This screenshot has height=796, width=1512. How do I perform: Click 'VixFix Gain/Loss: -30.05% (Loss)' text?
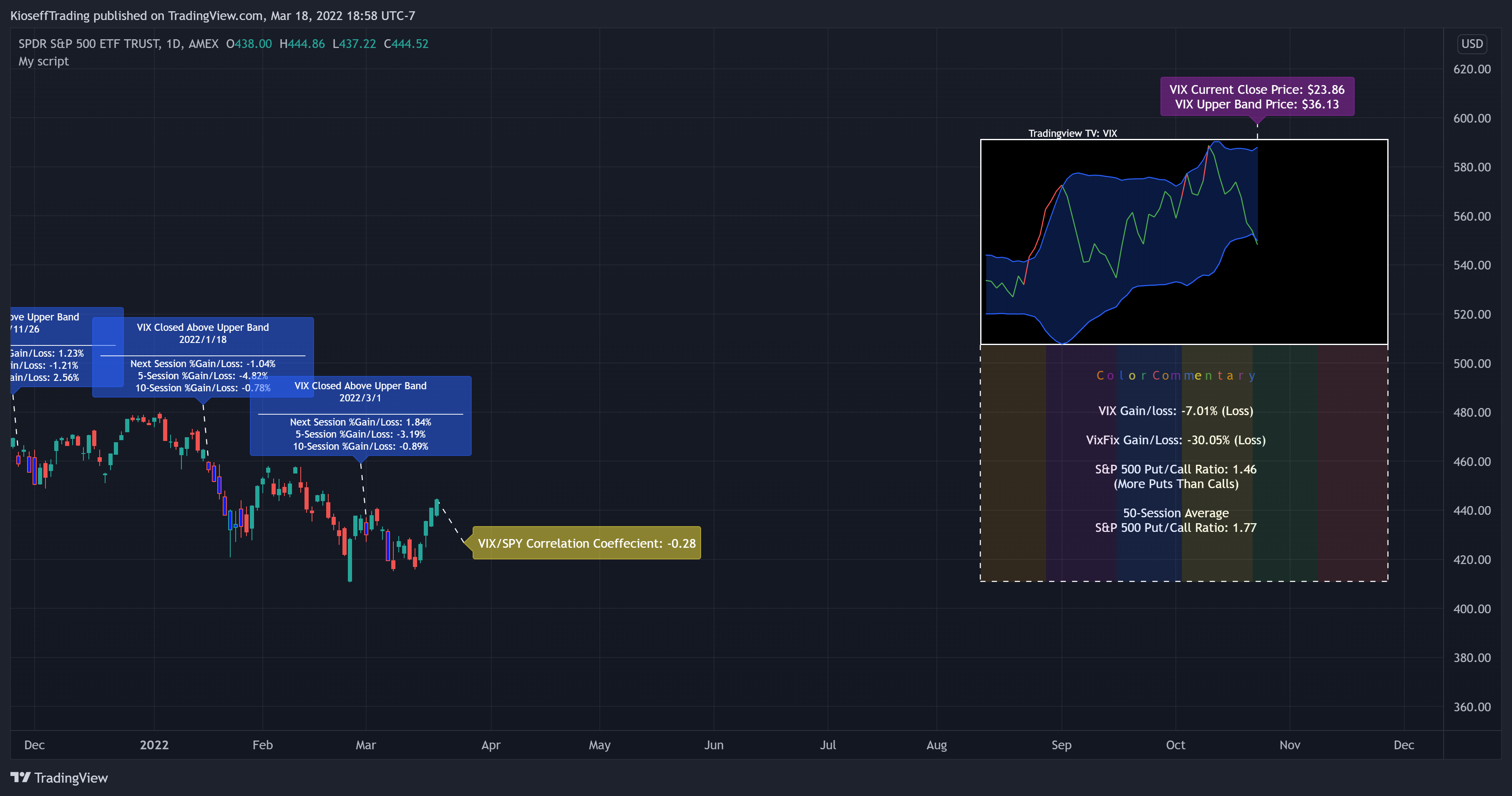point(1176,440)
